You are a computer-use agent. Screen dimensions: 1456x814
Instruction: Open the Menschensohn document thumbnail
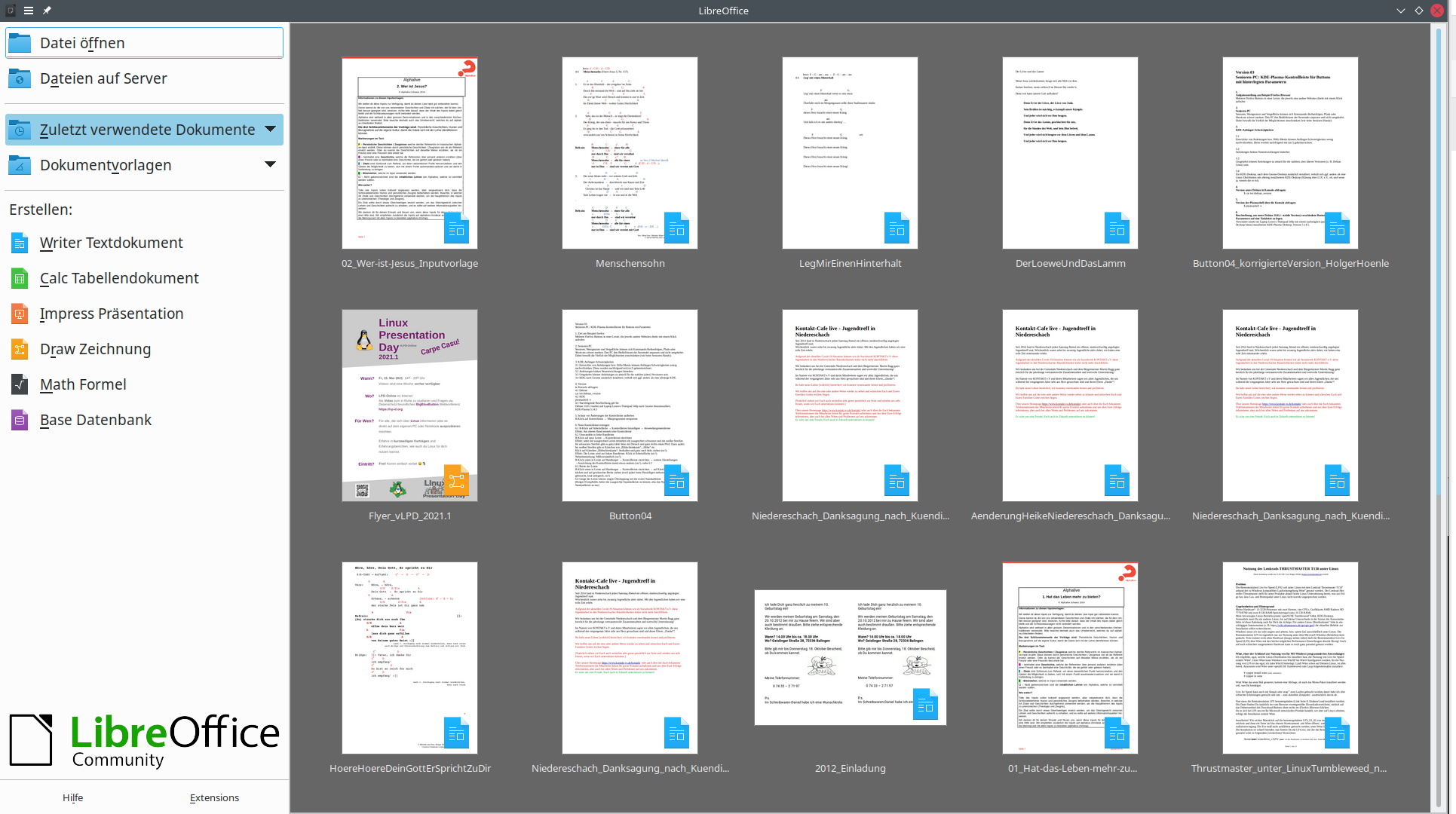coord(630,153)
